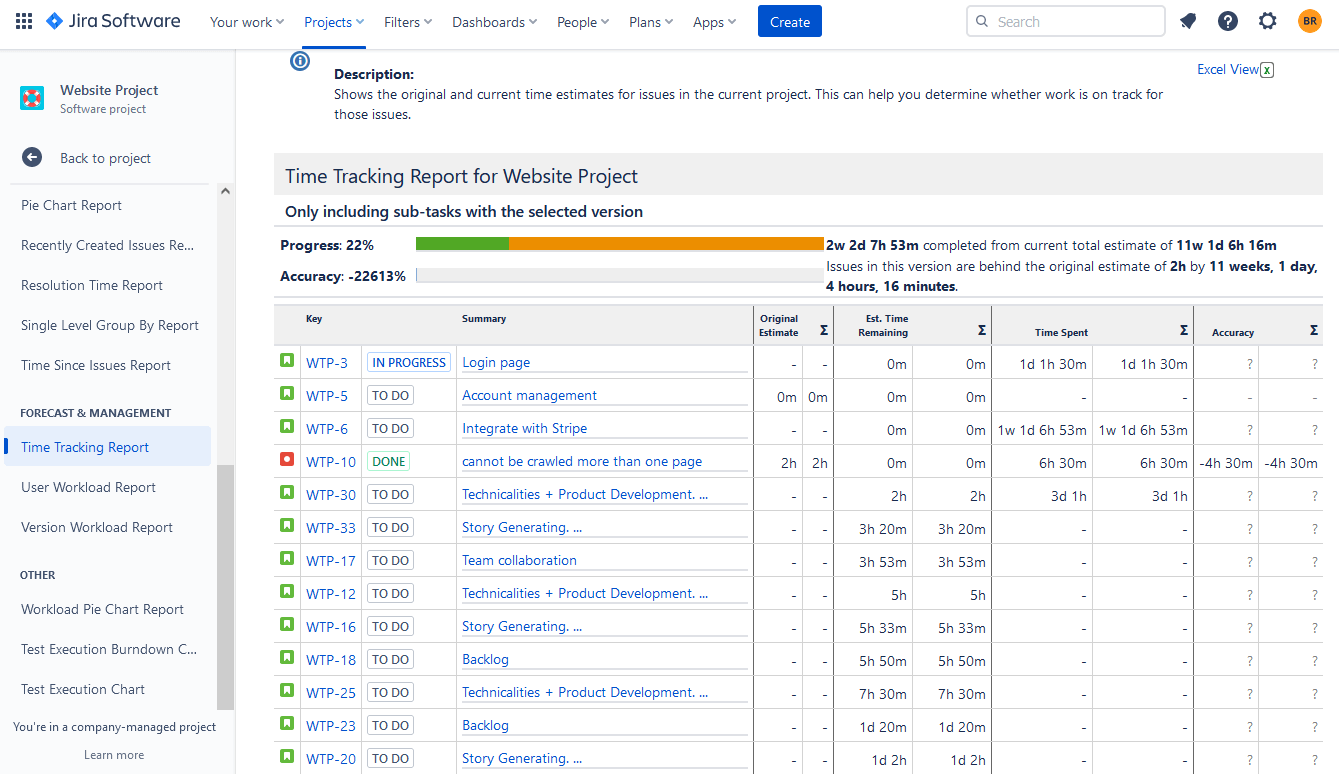The image size is (1339, 774).
Task: Click the red bug icon for WTP-10
Action: [287, 459]
